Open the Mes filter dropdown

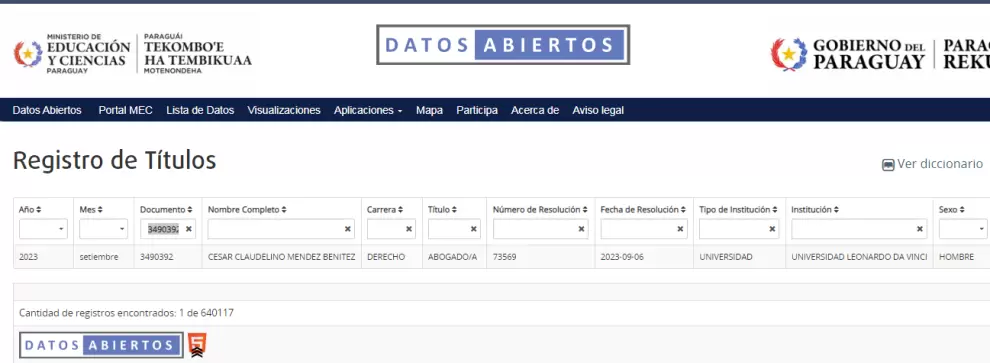coord(104,229)
